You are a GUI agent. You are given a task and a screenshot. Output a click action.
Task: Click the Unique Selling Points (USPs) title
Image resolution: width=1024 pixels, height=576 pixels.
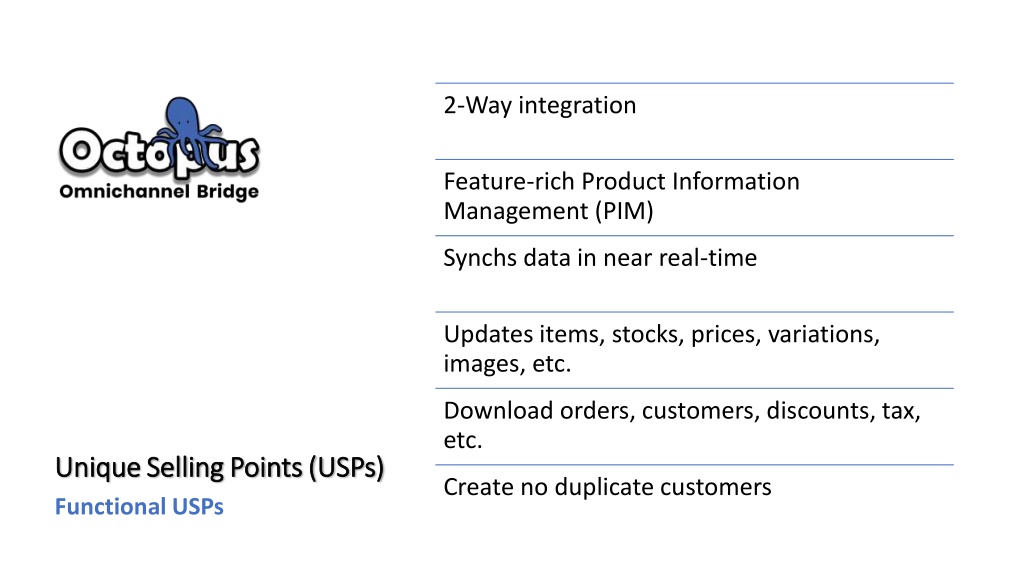(219, 468)
